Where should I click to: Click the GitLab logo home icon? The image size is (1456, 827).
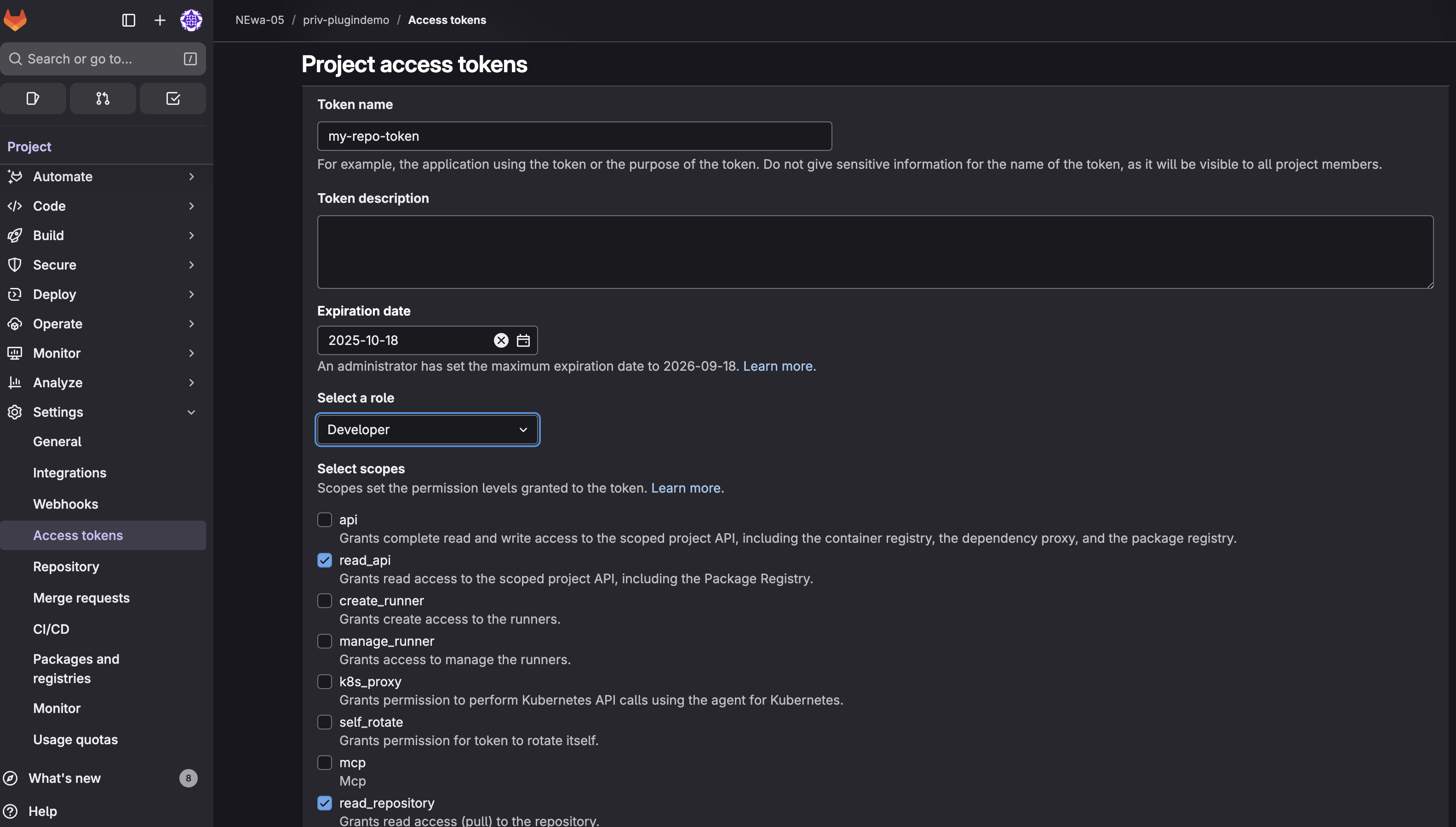click(15, 20)
